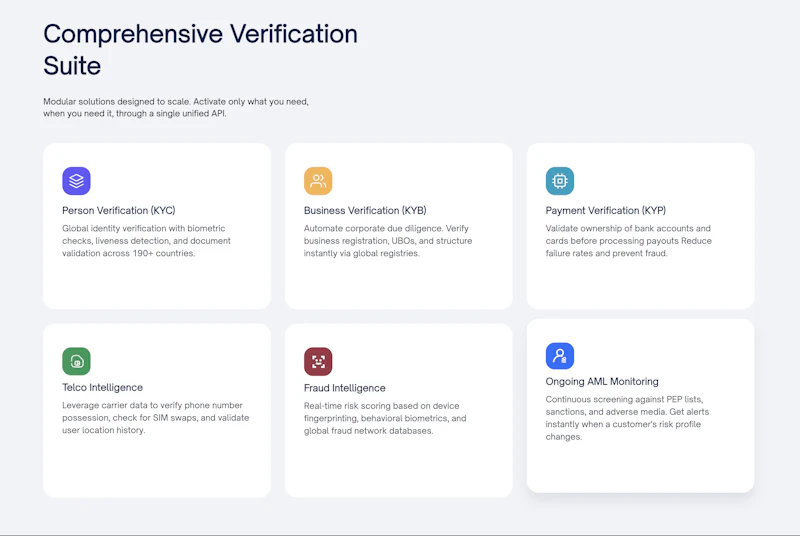Click the 'Modular solutions designed to scale' subtitle
The height and width of the screenshot is (536, 800).
(x=176, y=107)
